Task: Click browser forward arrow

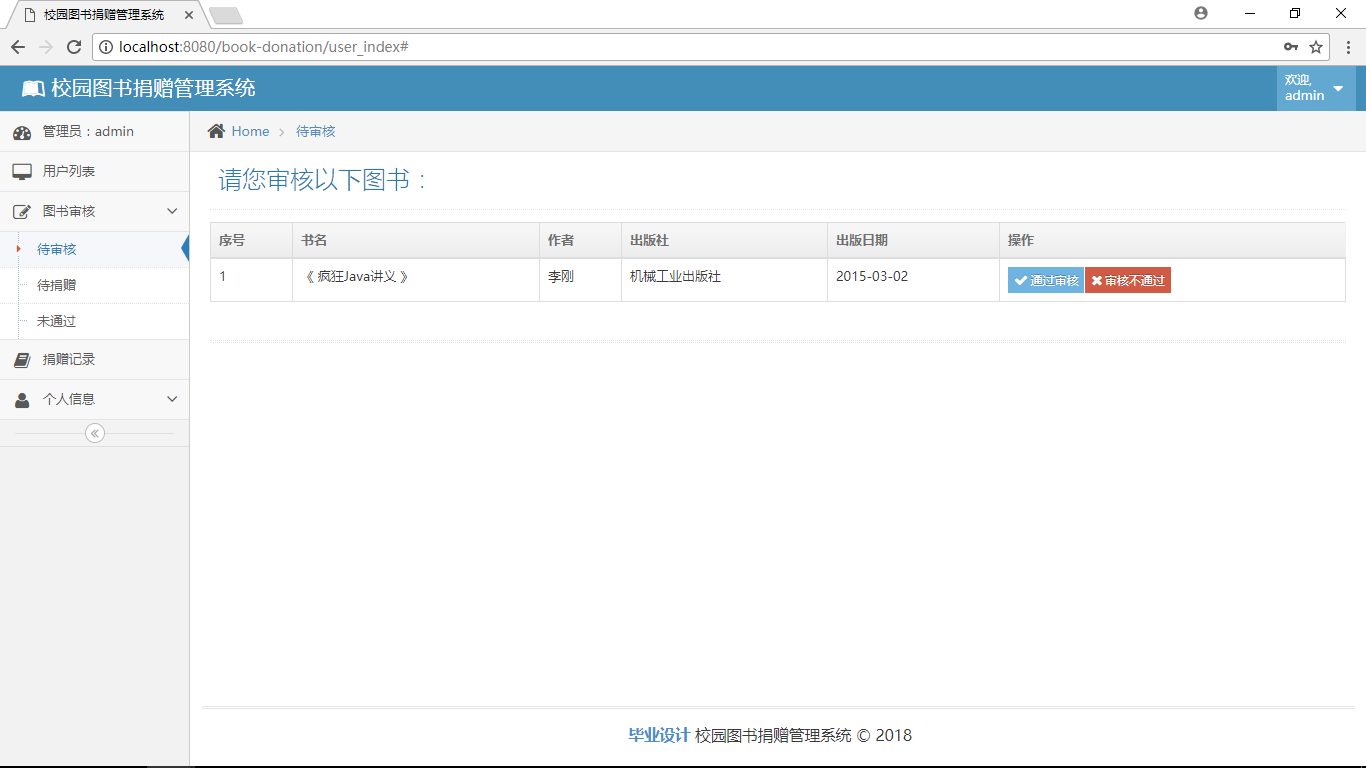Action: coord(46,47)
